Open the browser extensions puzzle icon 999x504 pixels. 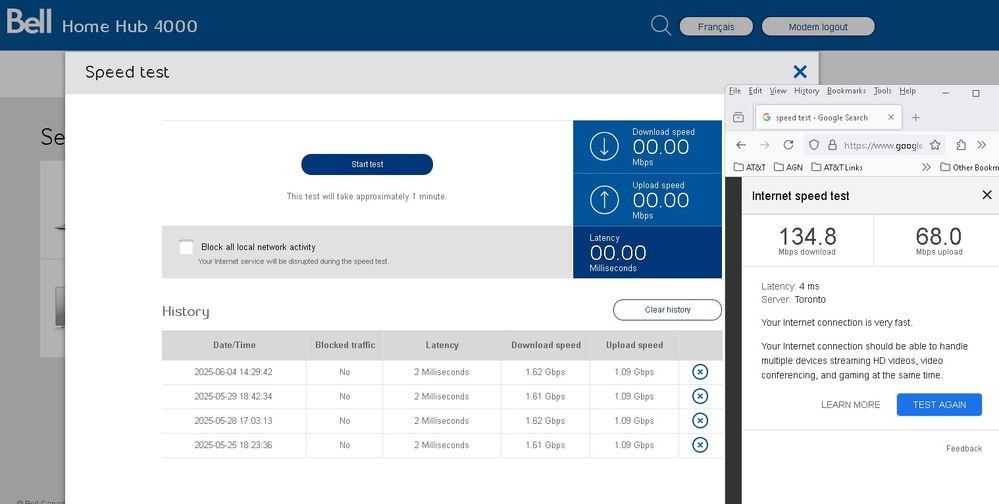click(x=961, y=145)
